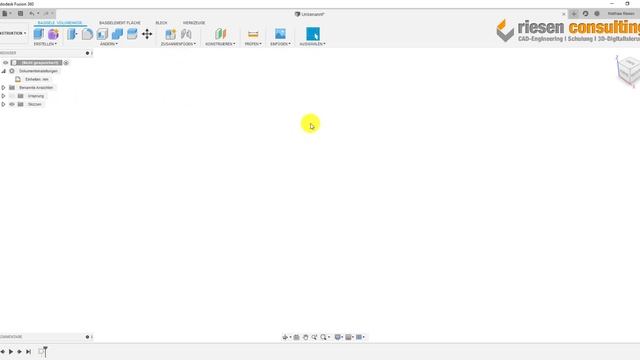The image size is (640, 360).
Task: Click the Look At icon in navigation bar
Action: tap(297, 337)
